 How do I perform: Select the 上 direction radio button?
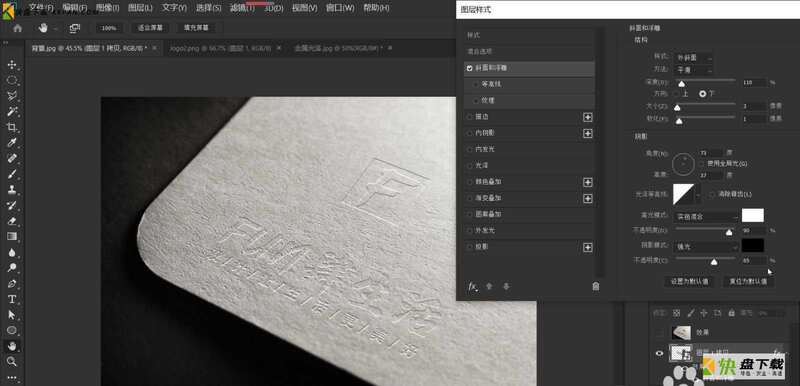click(677, 94)
